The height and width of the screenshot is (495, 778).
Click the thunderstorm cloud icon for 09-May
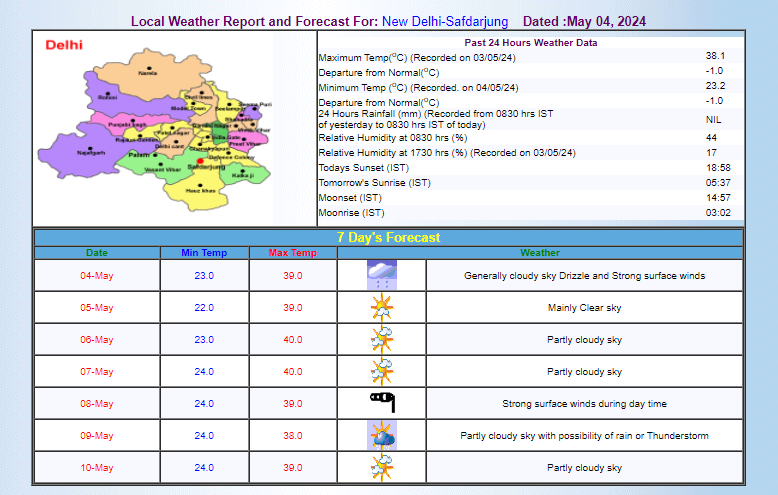pyautogui.click(x=382, y=435)
